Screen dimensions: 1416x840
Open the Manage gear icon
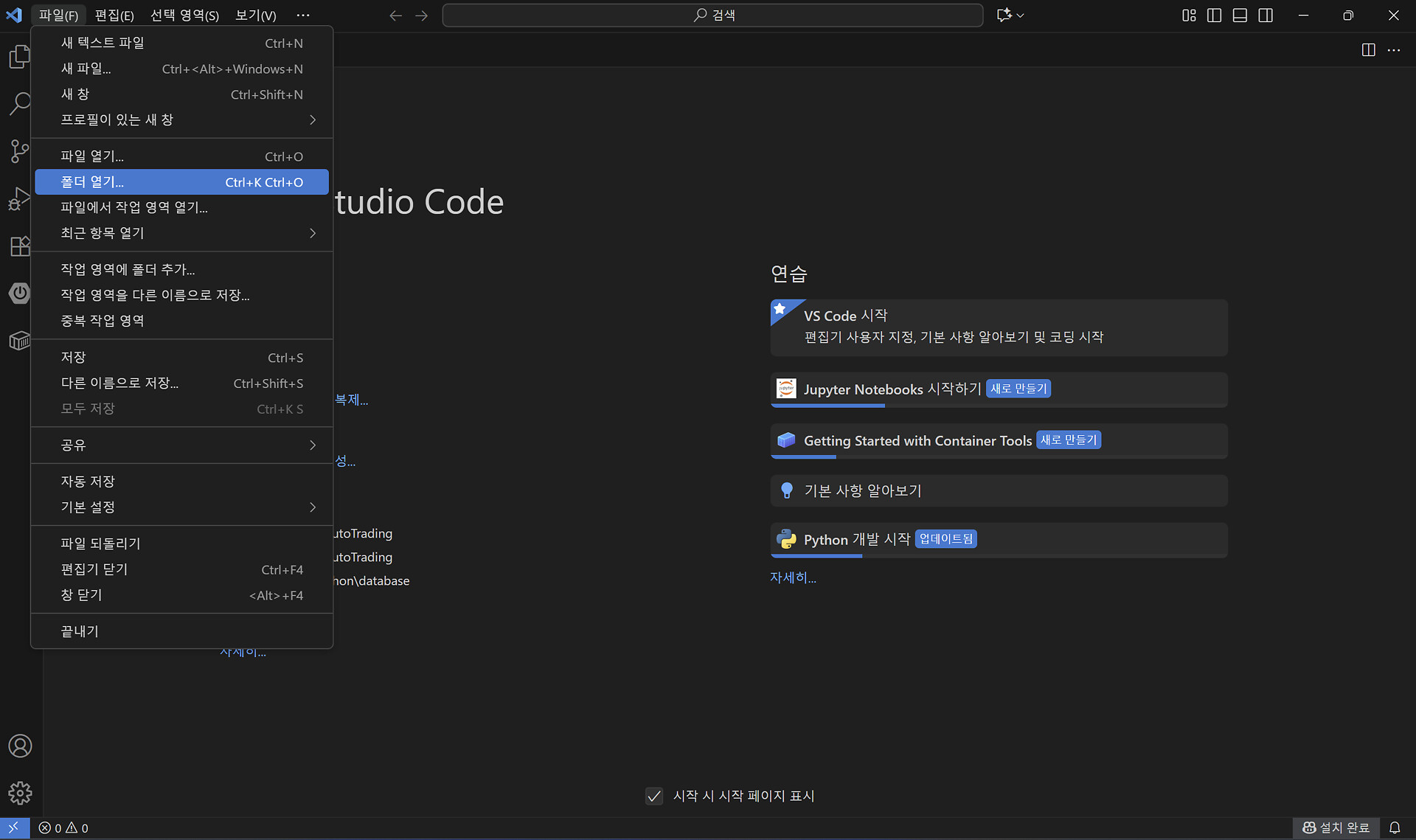(20, 793)
